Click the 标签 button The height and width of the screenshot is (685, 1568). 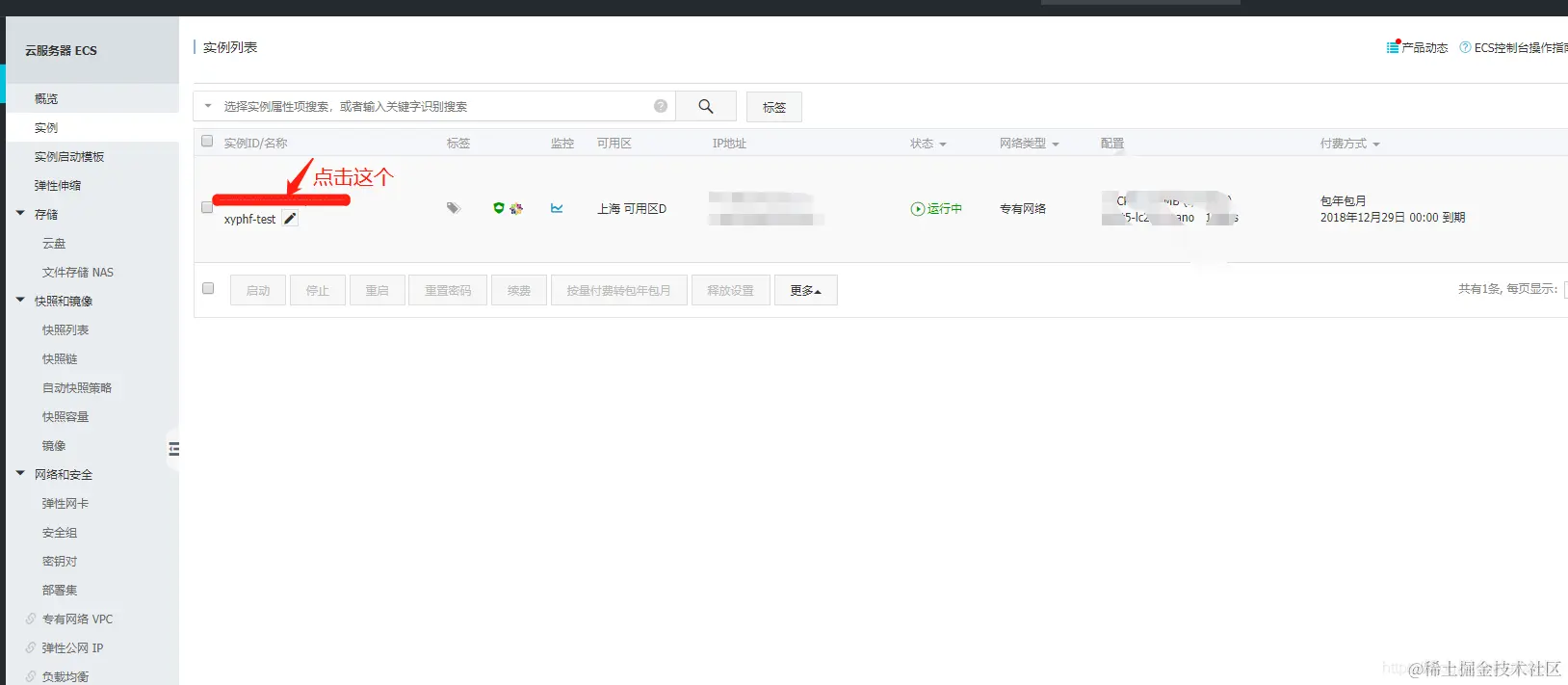coord(774,107)
